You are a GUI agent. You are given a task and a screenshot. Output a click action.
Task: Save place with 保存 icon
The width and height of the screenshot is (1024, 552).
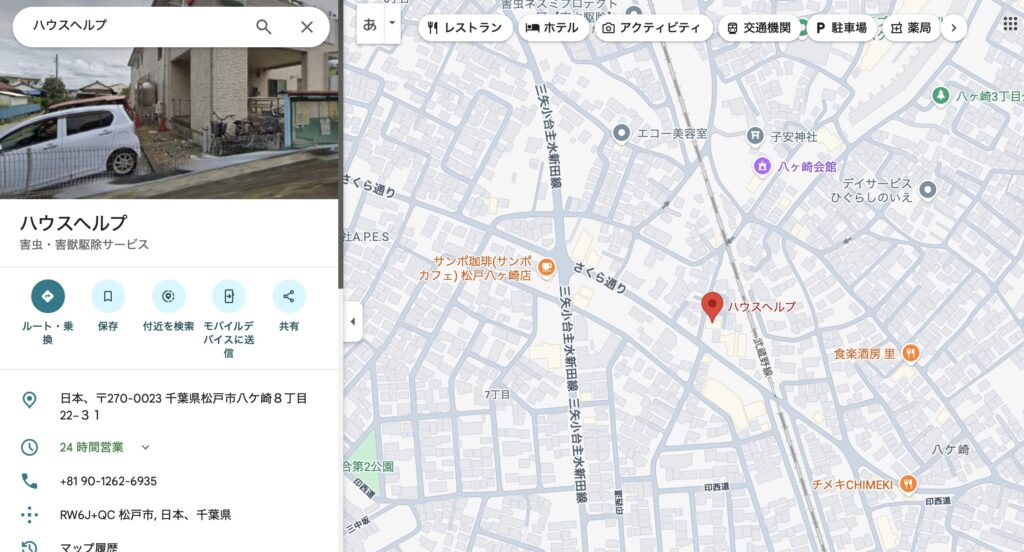(108, 296)
